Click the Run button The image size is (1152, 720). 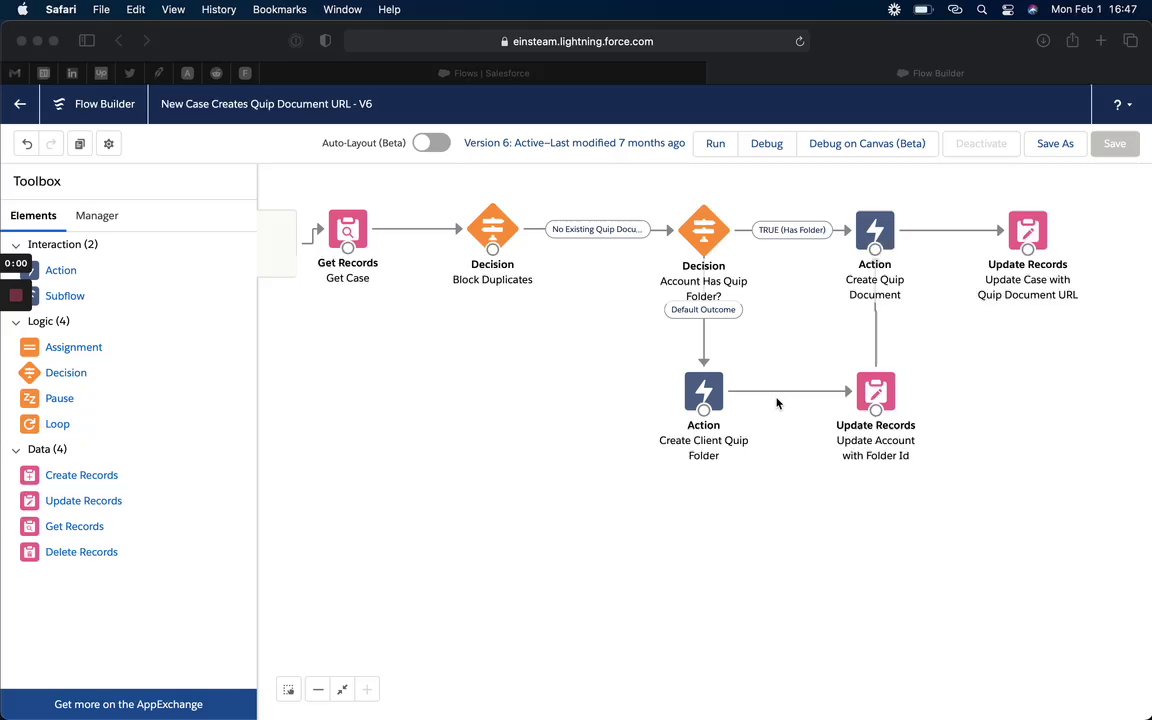pos(716,144)
